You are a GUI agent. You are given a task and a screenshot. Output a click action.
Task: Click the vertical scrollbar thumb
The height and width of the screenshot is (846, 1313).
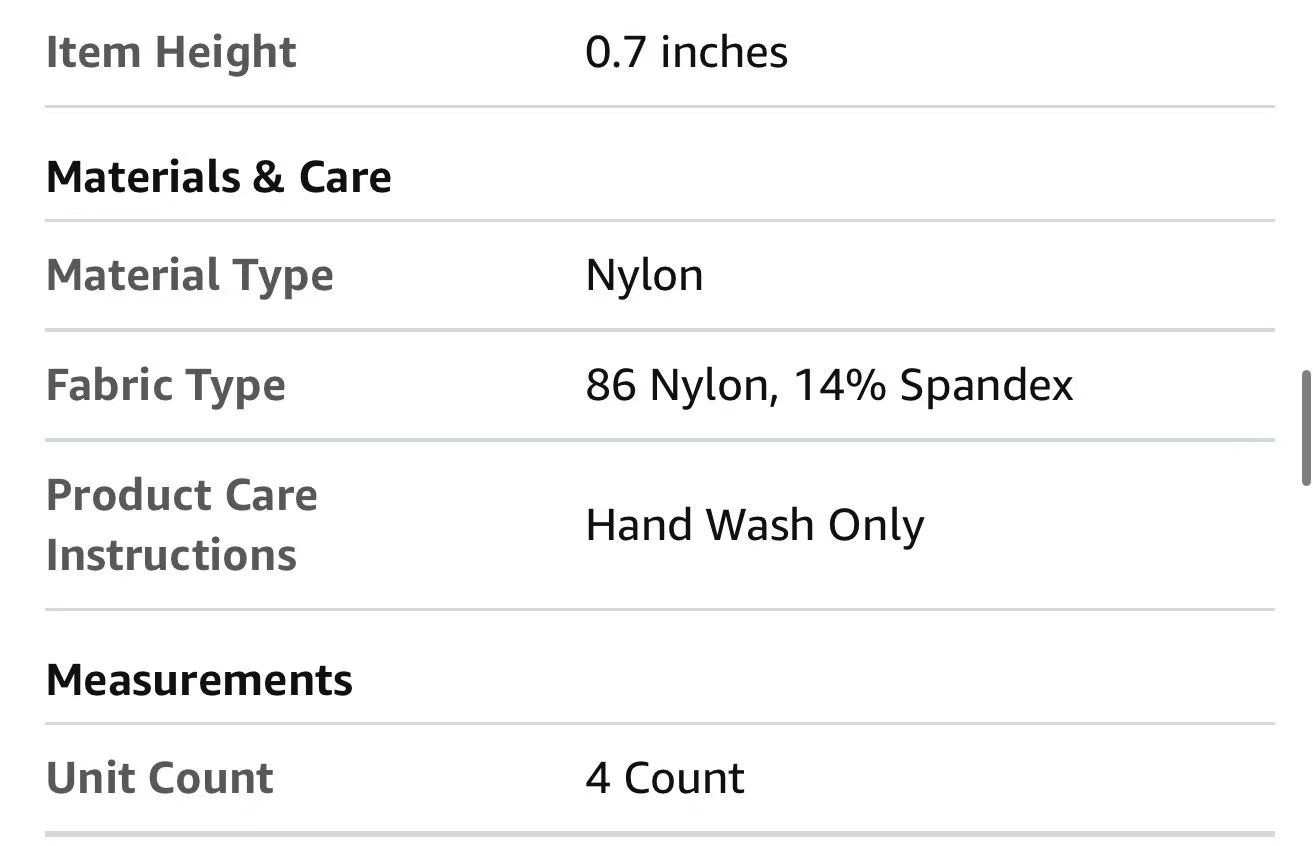(x=1305, y=429)
